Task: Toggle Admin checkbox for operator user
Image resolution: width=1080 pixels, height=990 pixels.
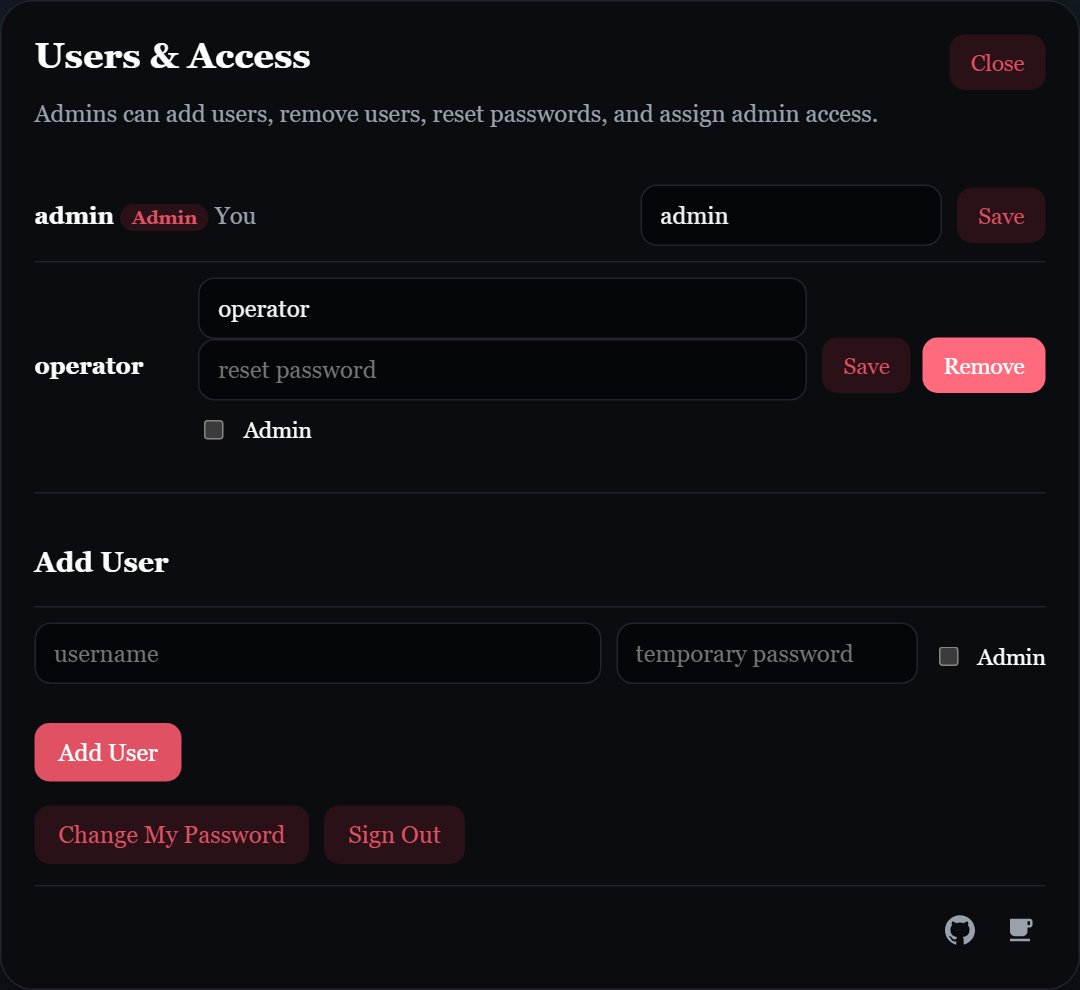Action: click(x=214, y=430)
